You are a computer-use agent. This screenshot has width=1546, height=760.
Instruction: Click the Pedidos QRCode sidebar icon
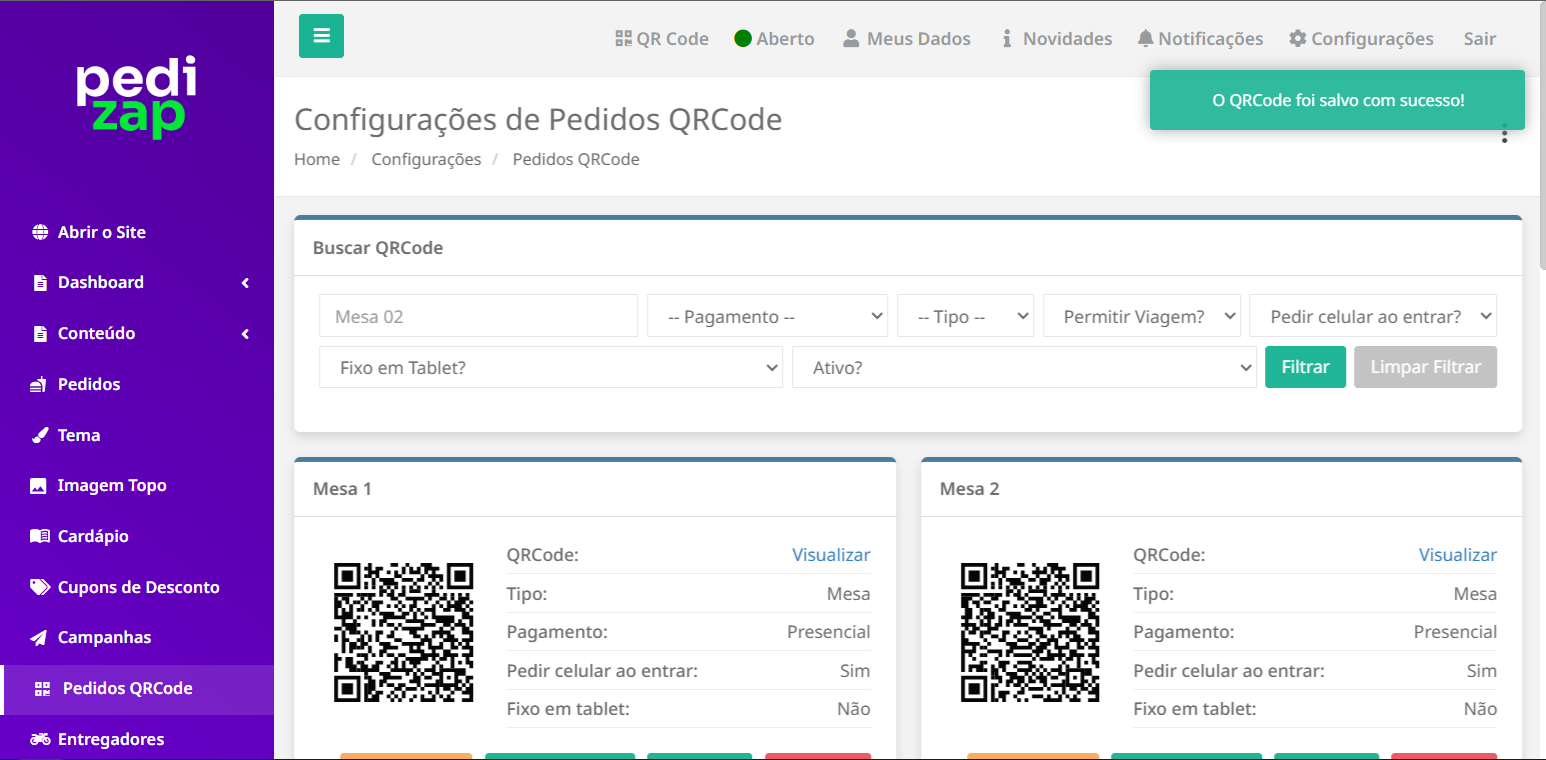(x=42, y=689)
